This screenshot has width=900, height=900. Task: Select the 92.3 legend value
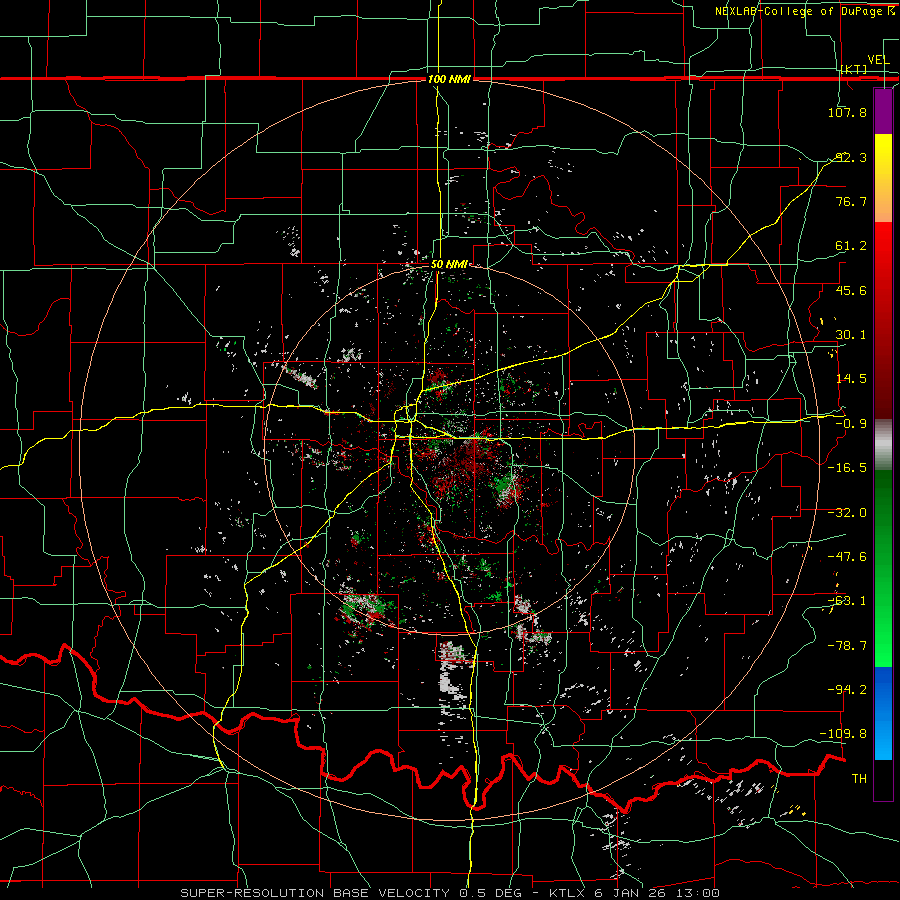click(x=851, y=157)
